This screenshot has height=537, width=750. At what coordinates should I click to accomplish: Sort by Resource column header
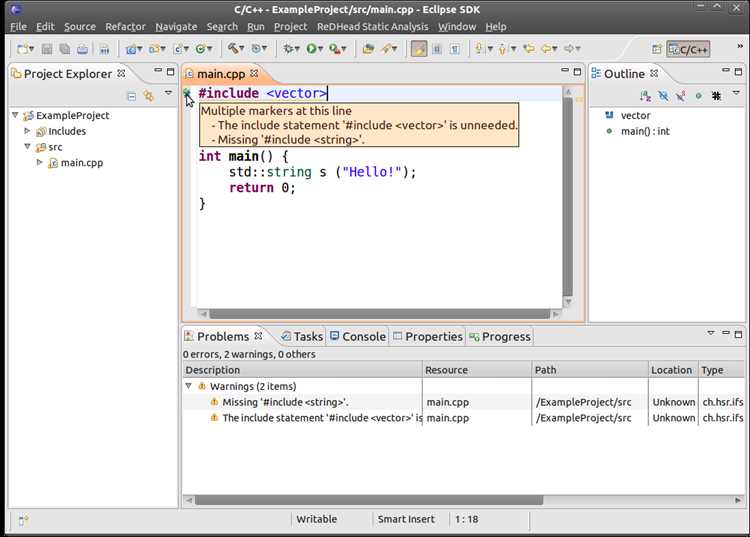pos(477,370)
